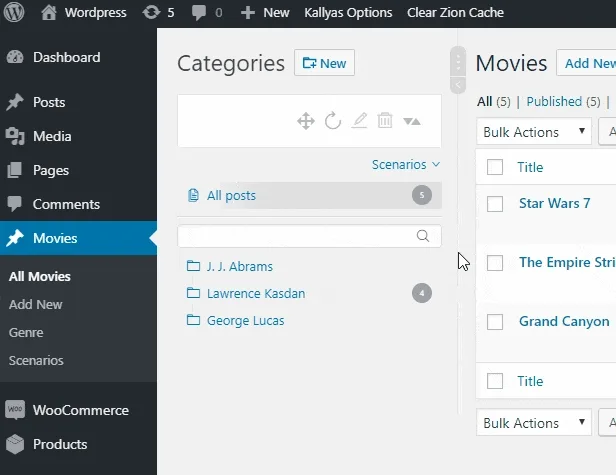Focus the folder search field

tap(309, 236)
